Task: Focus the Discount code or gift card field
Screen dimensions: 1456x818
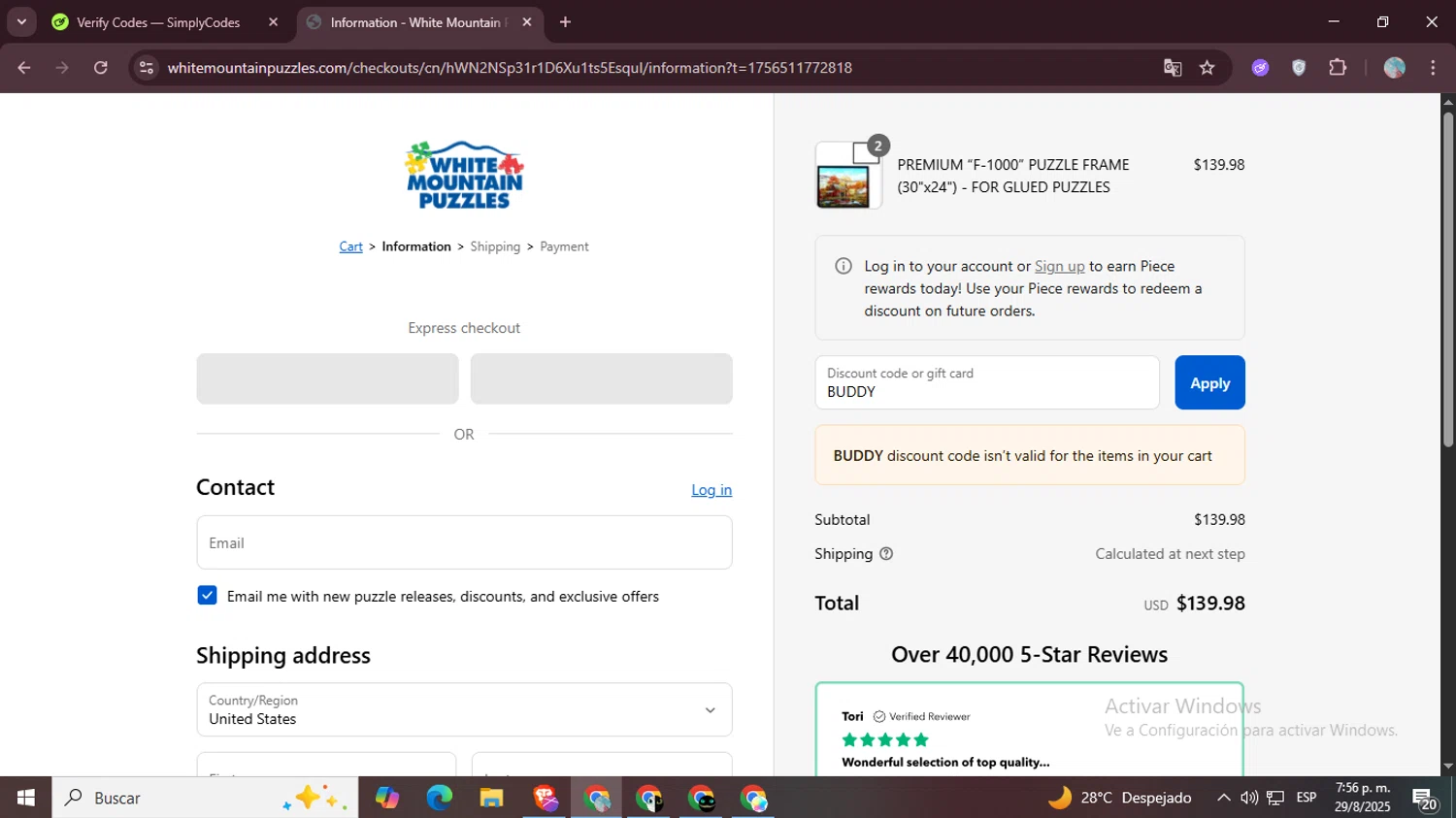Action: pos(987,382)
